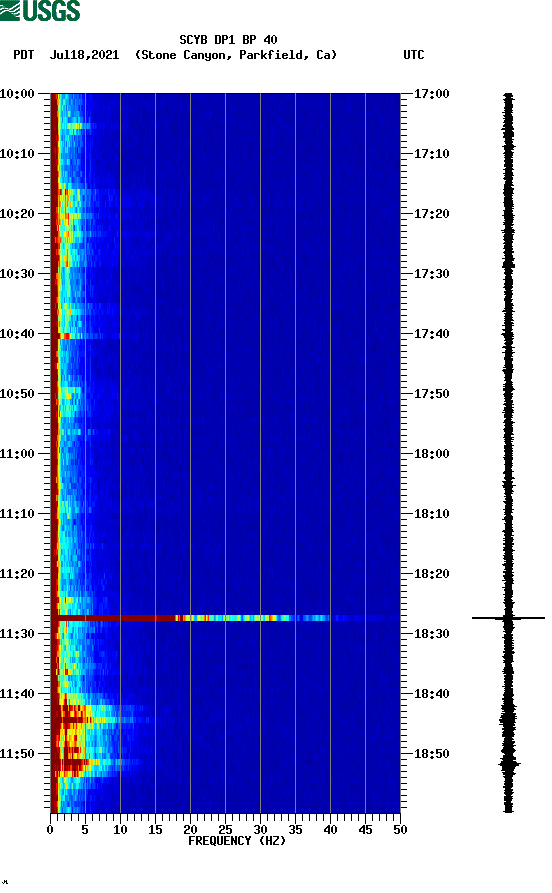
Task: Click the 10 Hz frequency axis label
Action: coord(120,830)
